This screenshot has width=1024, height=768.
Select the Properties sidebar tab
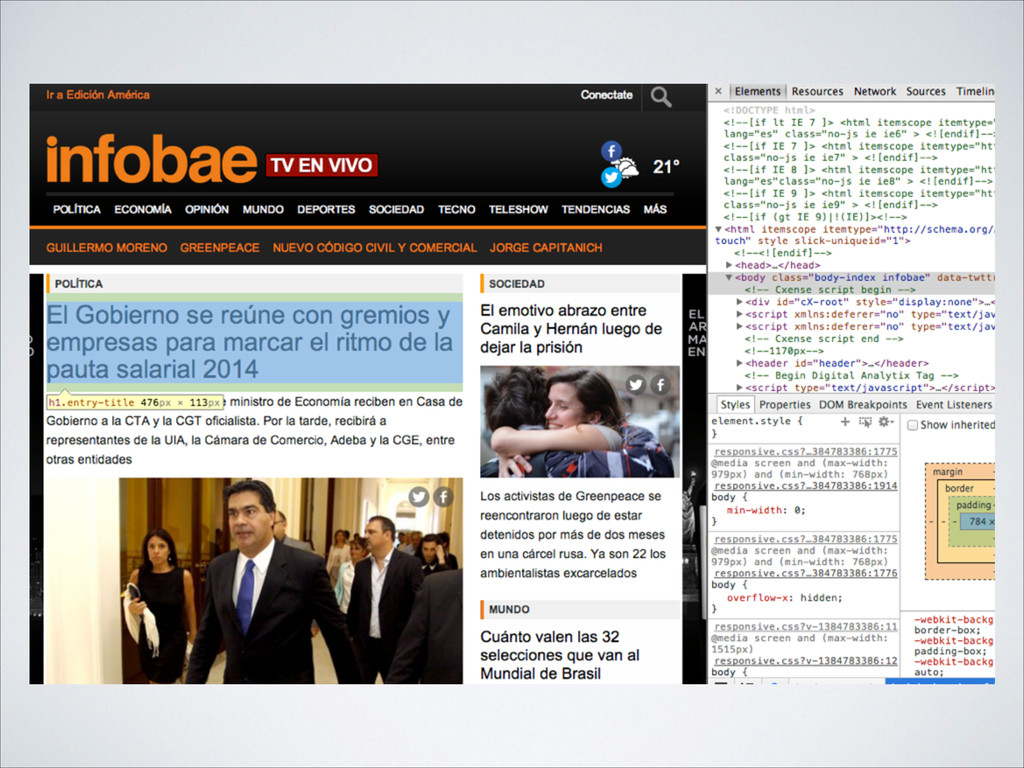pyautogui.click(x=784, y=405)
